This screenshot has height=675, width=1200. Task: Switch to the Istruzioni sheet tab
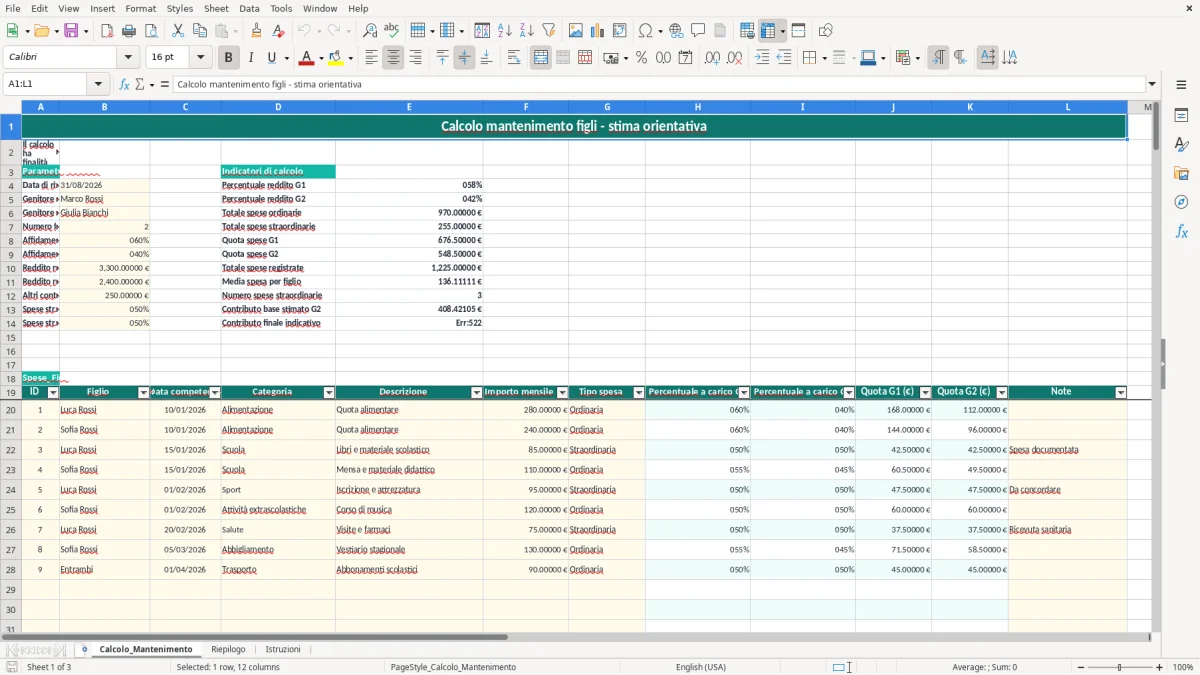283,649
